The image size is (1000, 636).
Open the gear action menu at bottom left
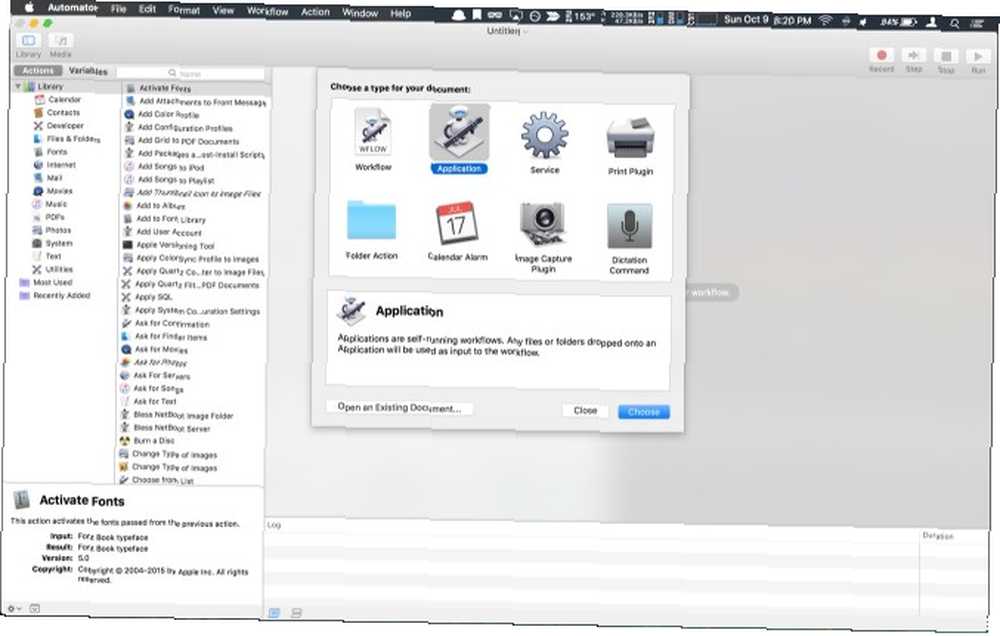pyautogui.click(x=13, y=609)
